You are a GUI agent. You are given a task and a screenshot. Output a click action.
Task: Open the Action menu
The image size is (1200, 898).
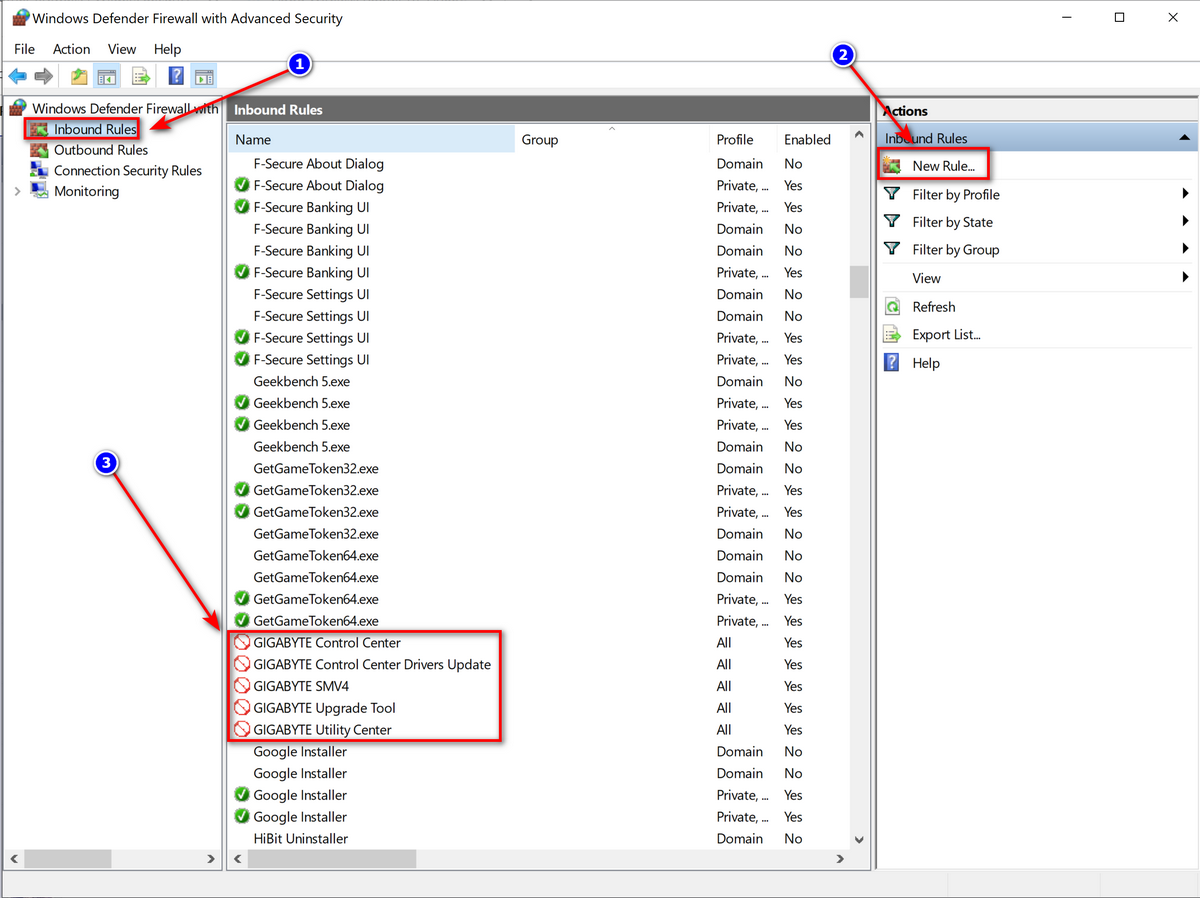[71, 49]
